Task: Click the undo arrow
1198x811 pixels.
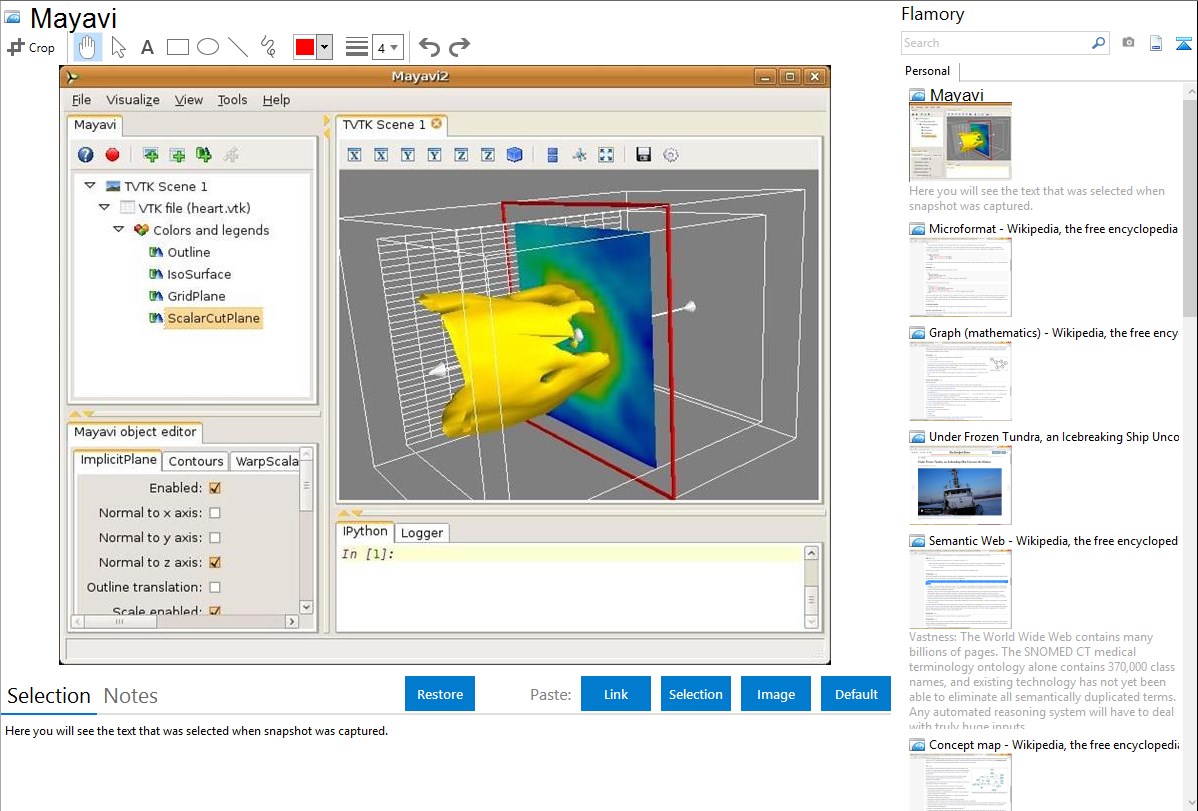Action: (x=429, y=47)
